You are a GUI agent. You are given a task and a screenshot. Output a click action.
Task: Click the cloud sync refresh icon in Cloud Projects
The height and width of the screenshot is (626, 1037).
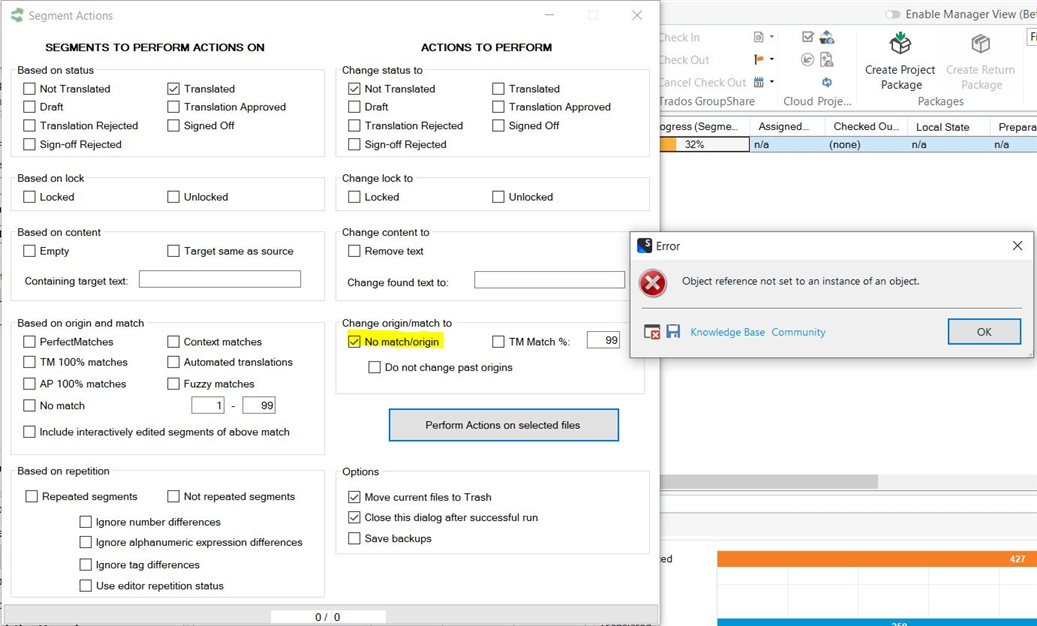click(x=827, y=82)
